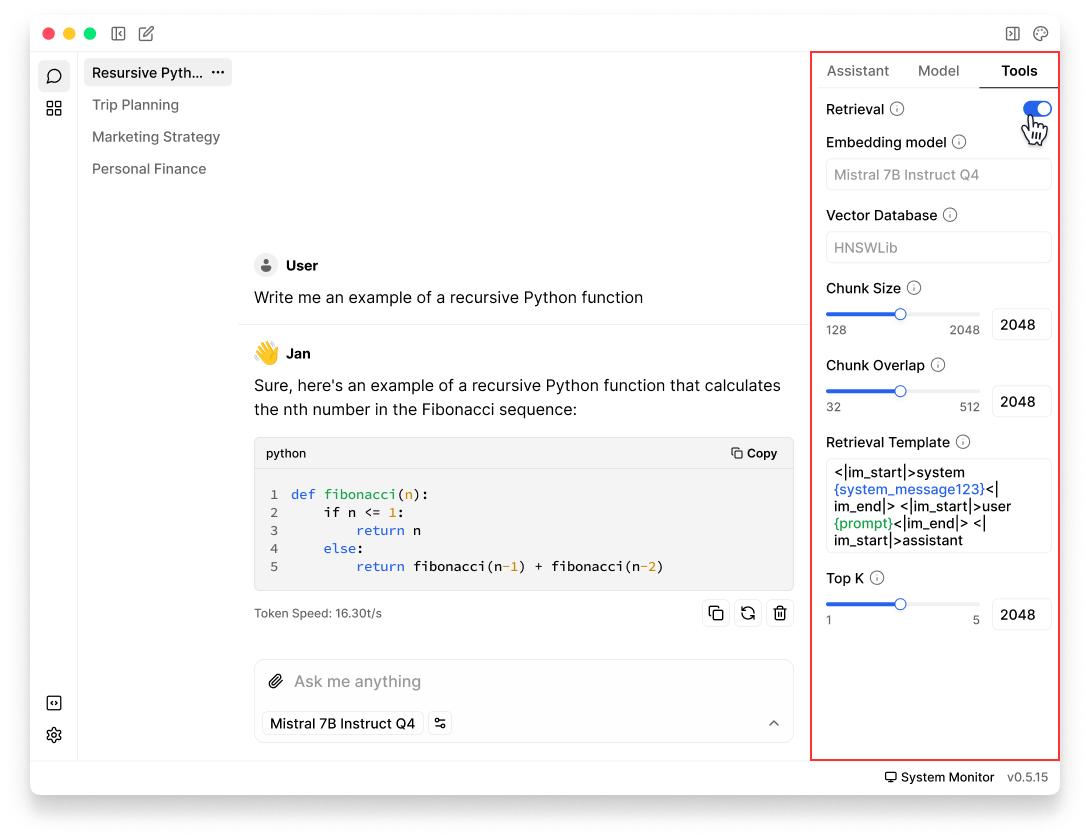Image resolution: width=1090 pixels, height=840 pixels.
Task: Open the settings gear icon
Action: [54, 735]
